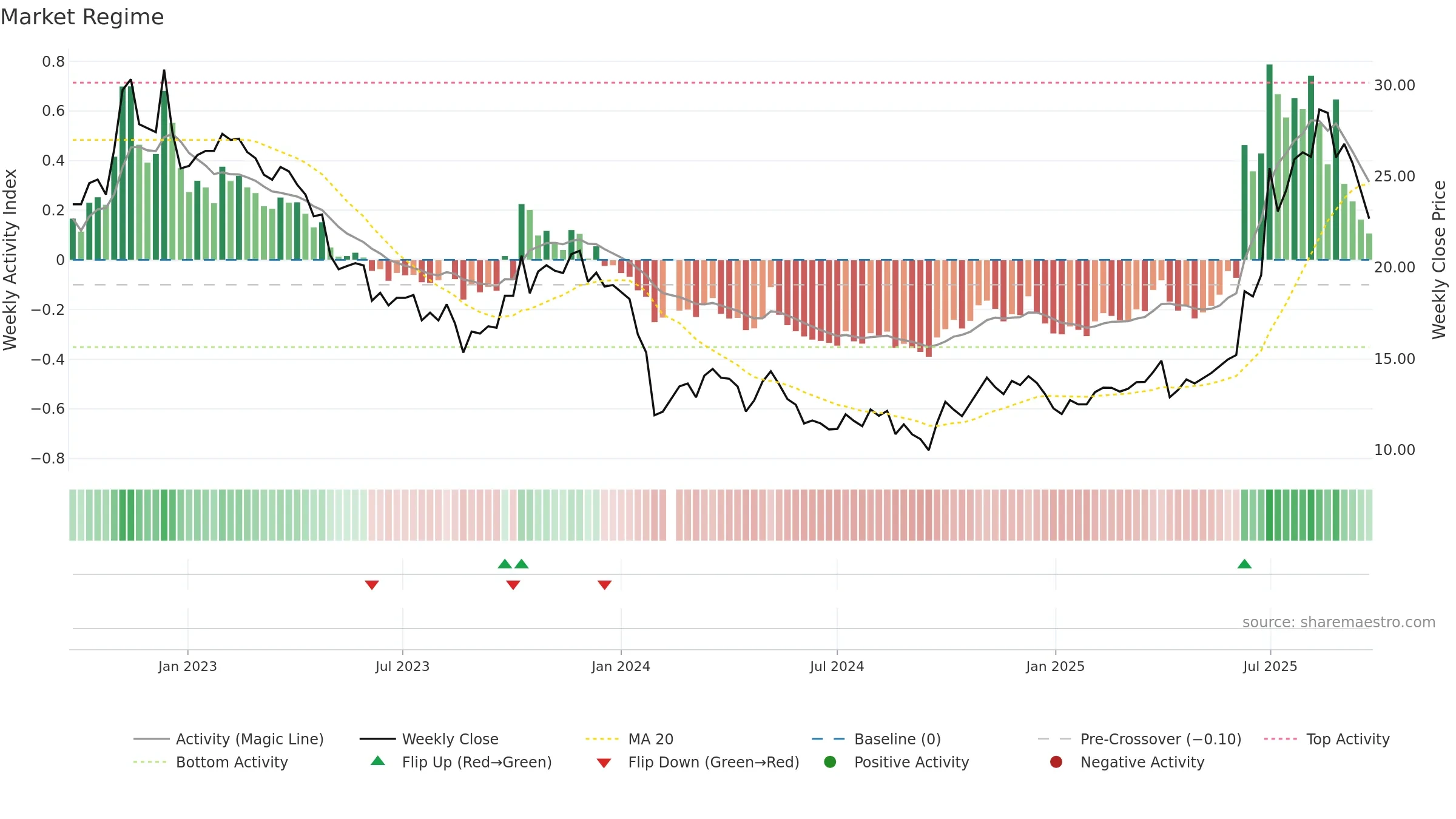The height and width of the screenshot is (819, 1456).
Task: Click the 15.00 price axis tick
Action: (x=1395, y=359)
